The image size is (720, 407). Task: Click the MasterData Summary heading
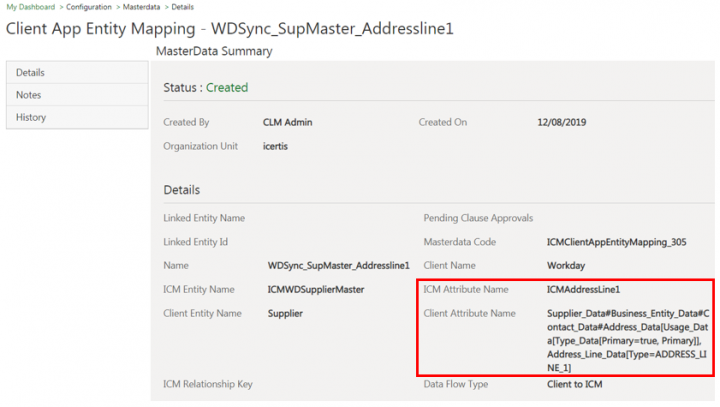click(x=214, y=51)
